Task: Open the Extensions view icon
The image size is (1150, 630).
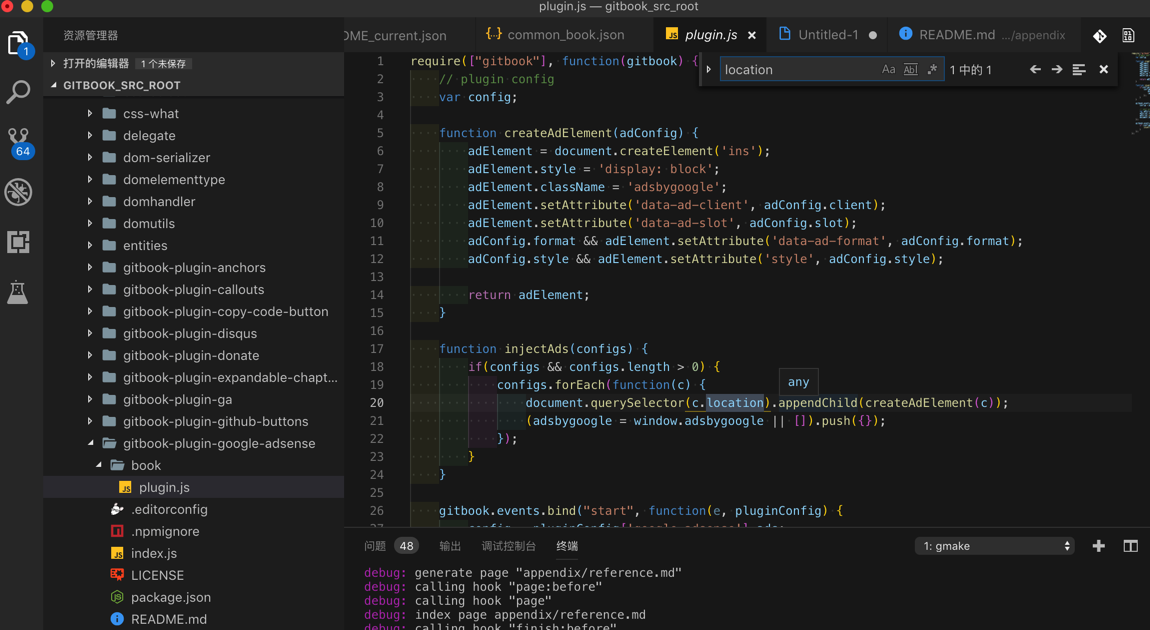Action: tap(18, 242)
